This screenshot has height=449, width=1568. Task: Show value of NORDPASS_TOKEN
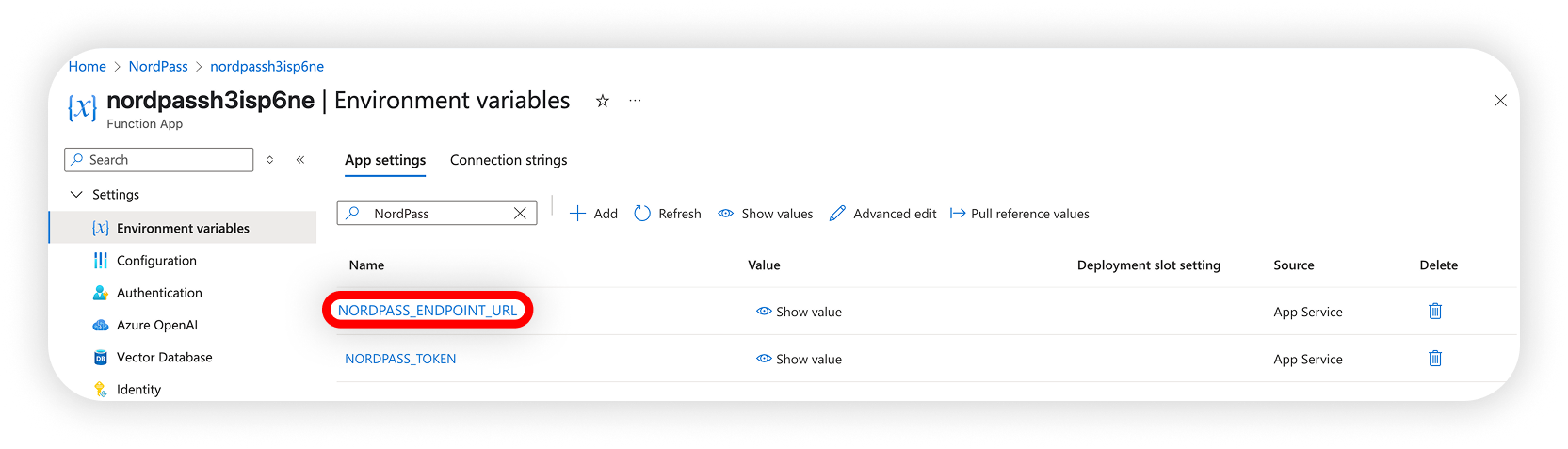coord(799,359)
